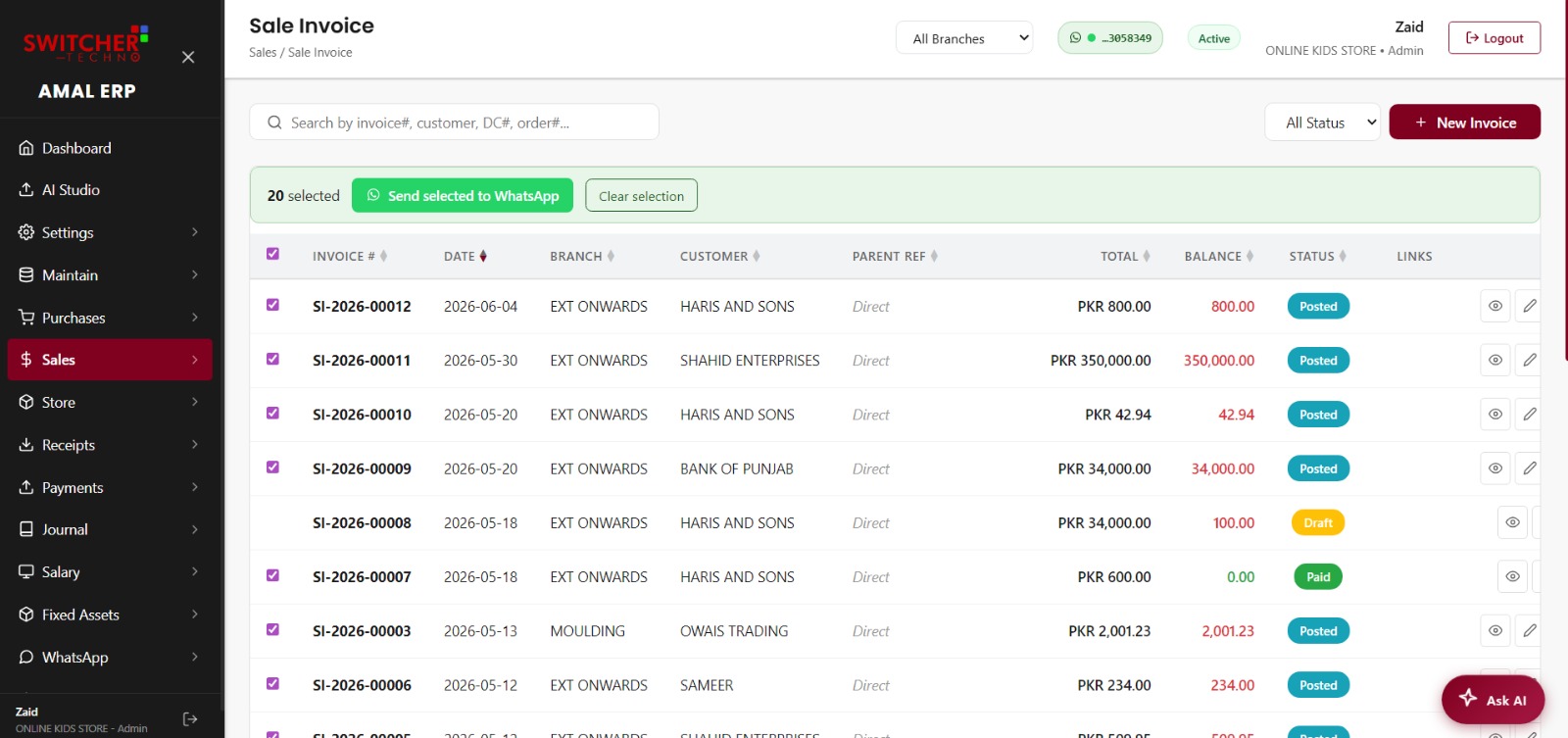Toggle the select-all header checkbox
The height and width of the screenshot is (738, 1568).
tap(272, 254)
